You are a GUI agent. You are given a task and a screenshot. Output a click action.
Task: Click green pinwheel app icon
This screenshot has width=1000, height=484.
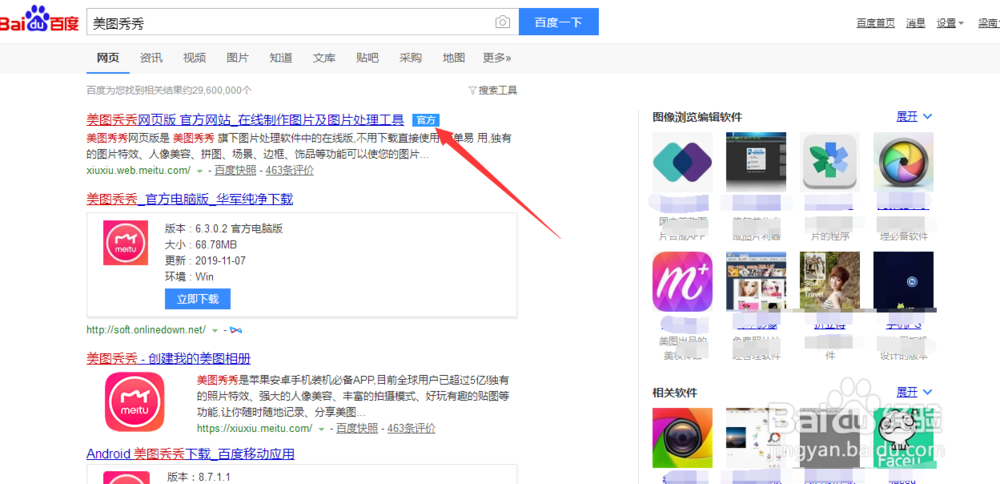click(830, 162)
